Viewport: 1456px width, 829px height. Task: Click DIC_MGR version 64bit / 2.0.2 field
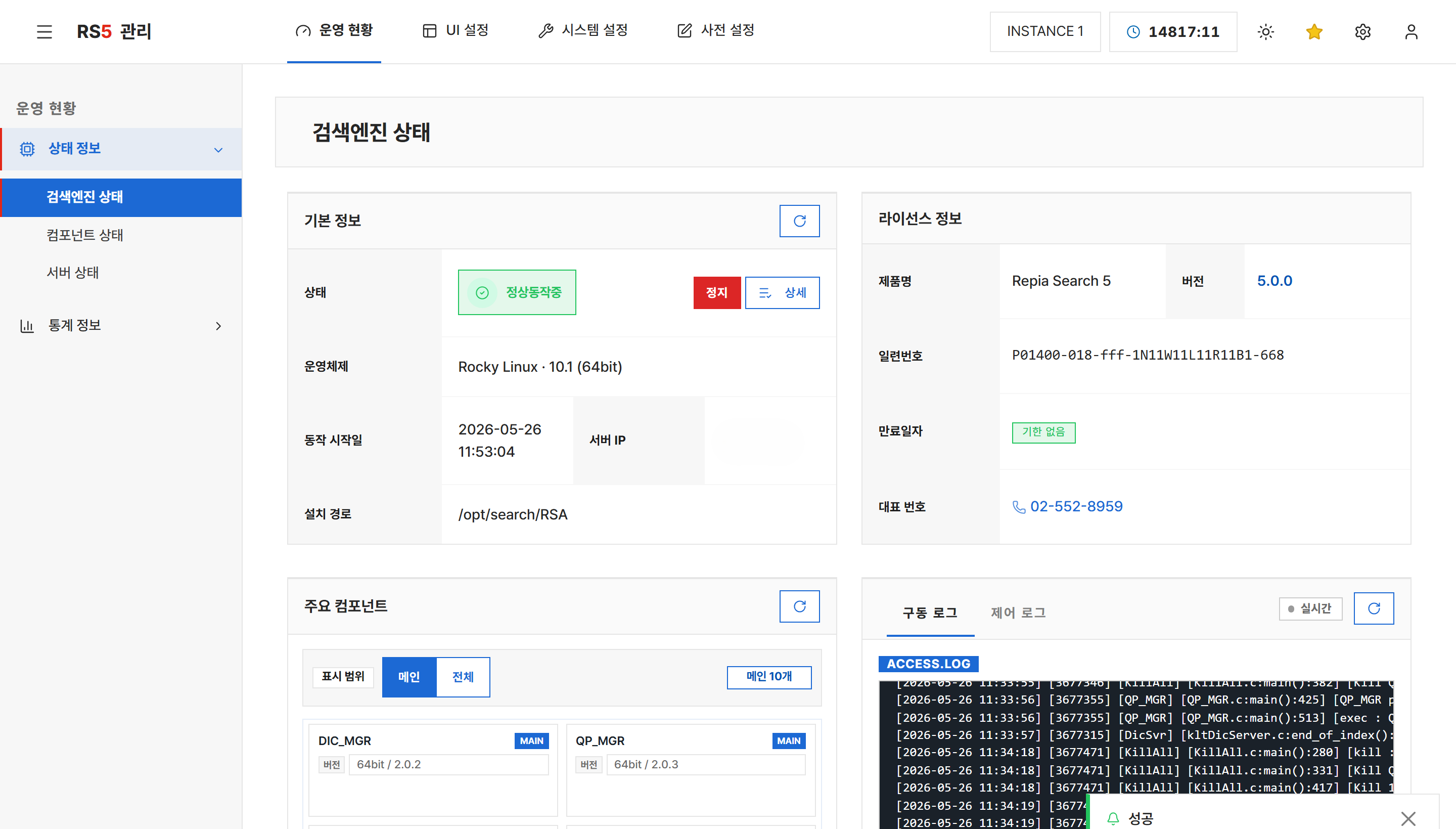[448, 765]
